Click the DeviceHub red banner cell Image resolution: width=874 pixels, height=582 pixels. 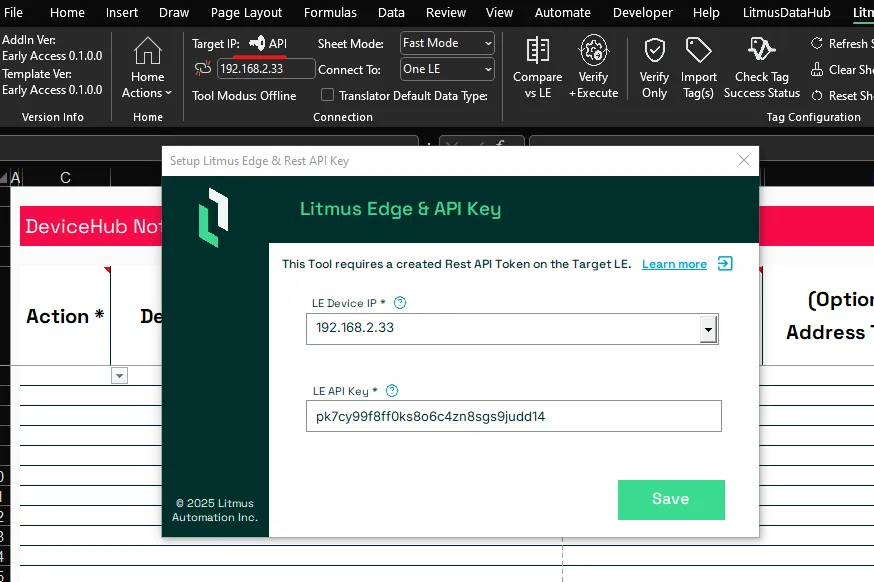[91, 226]
